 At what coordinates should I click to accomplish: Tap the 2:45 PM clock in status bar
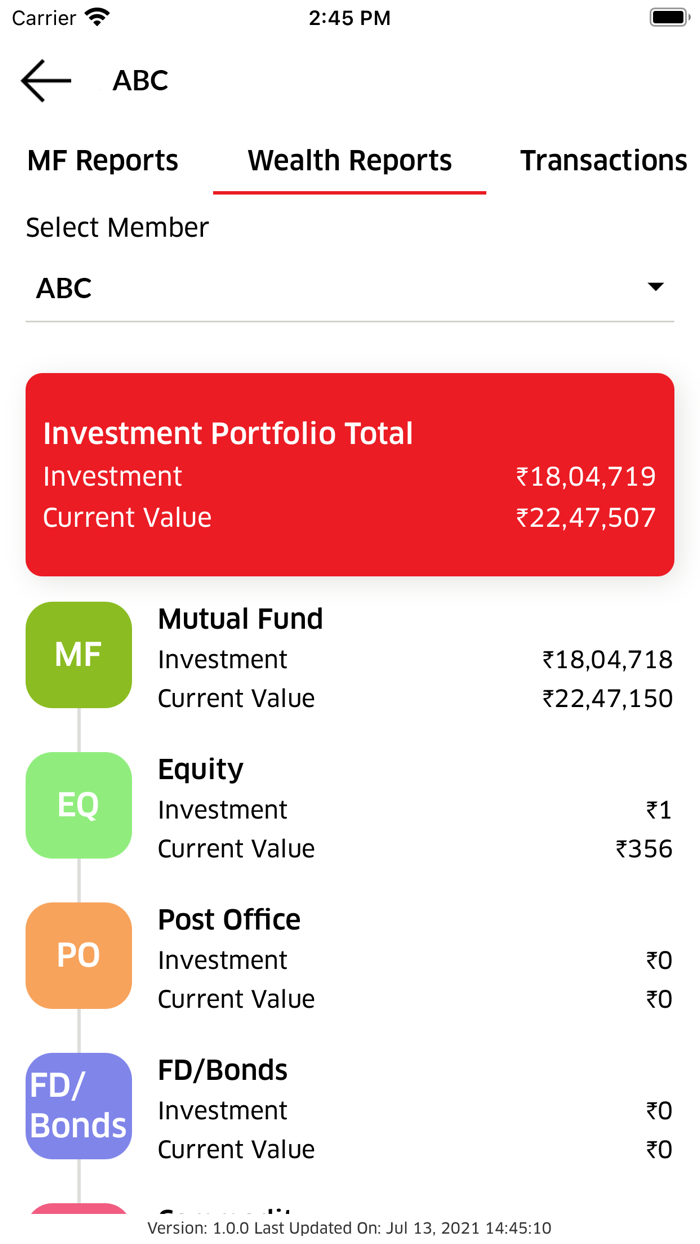pos(350,17)
